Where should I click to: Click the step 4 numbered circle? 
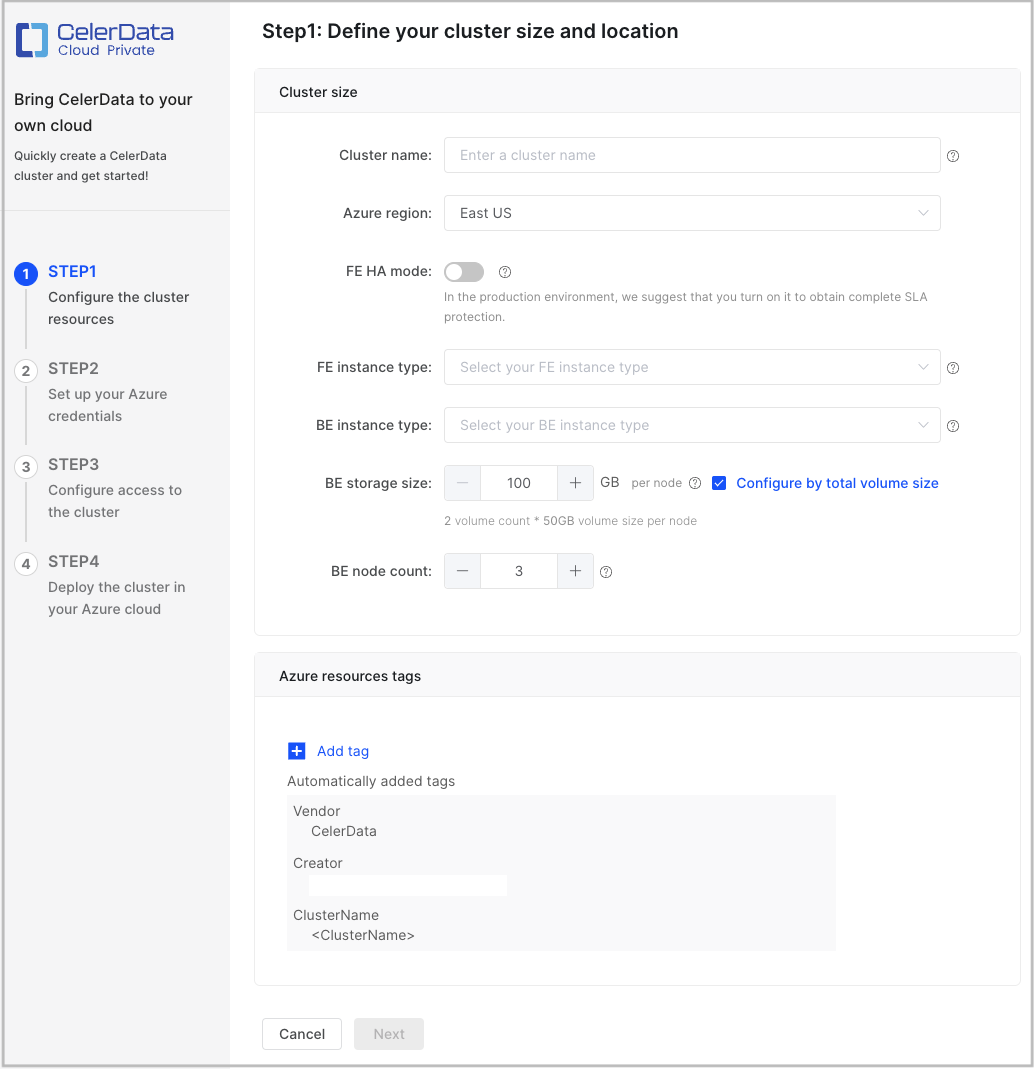[26, 564]
